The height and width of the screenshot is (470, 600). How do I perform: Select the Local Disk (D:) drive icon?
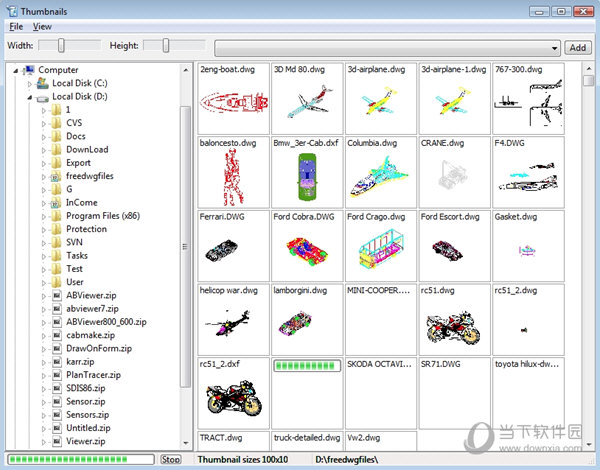[x=42, y=98]
